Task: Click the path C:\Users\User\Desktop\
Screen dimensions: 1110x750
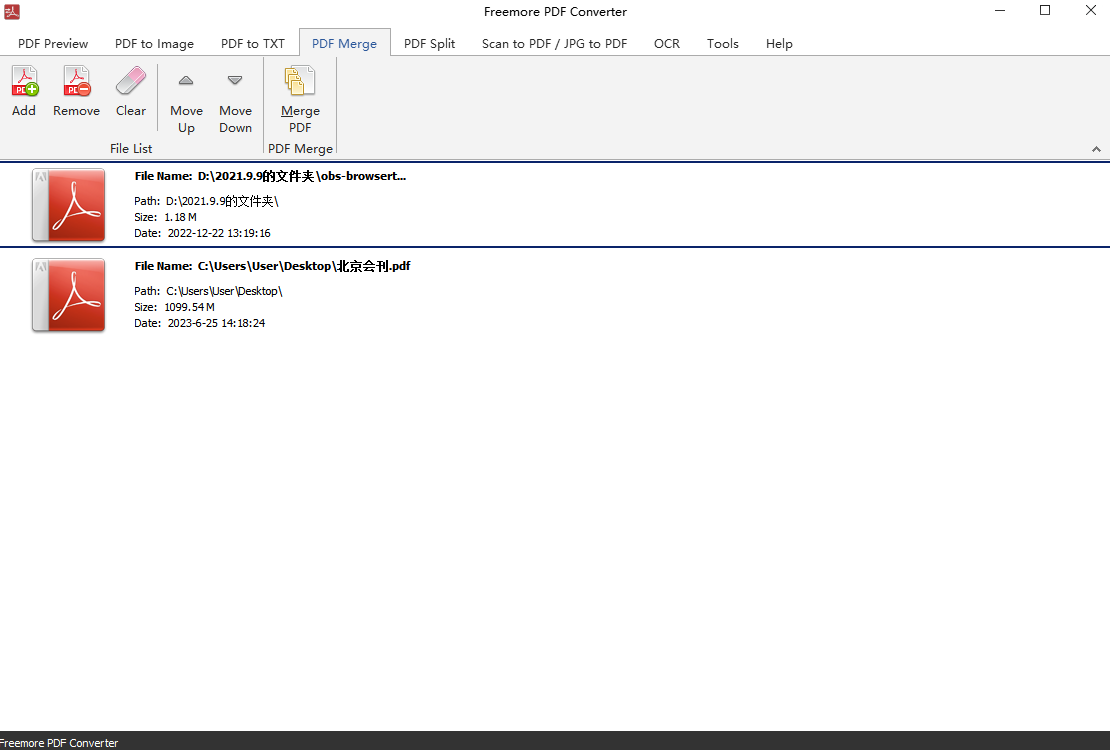Action: [x=224, y=291]
